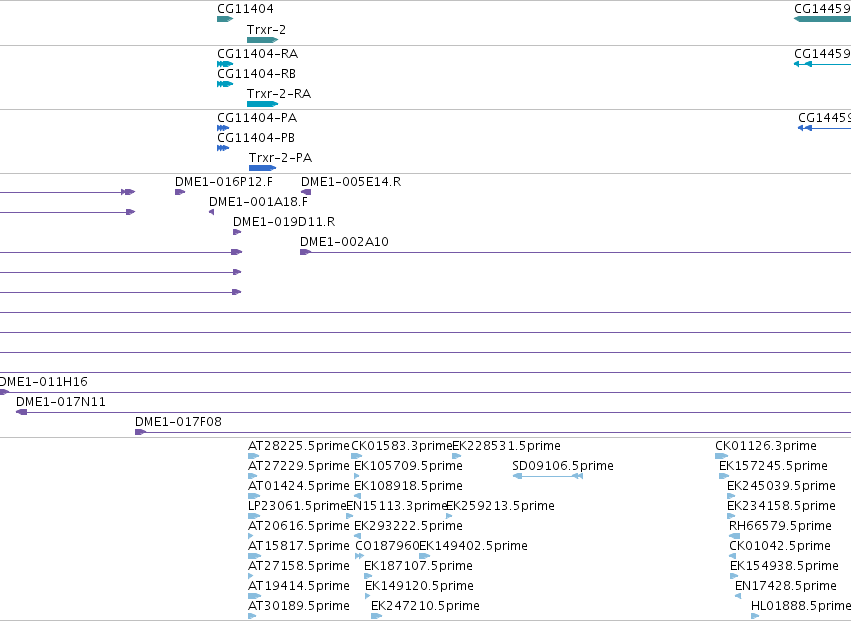851x621 pixels.
Task: Open clone DME1-016P12.F
Action: click(x=224, y=182)
